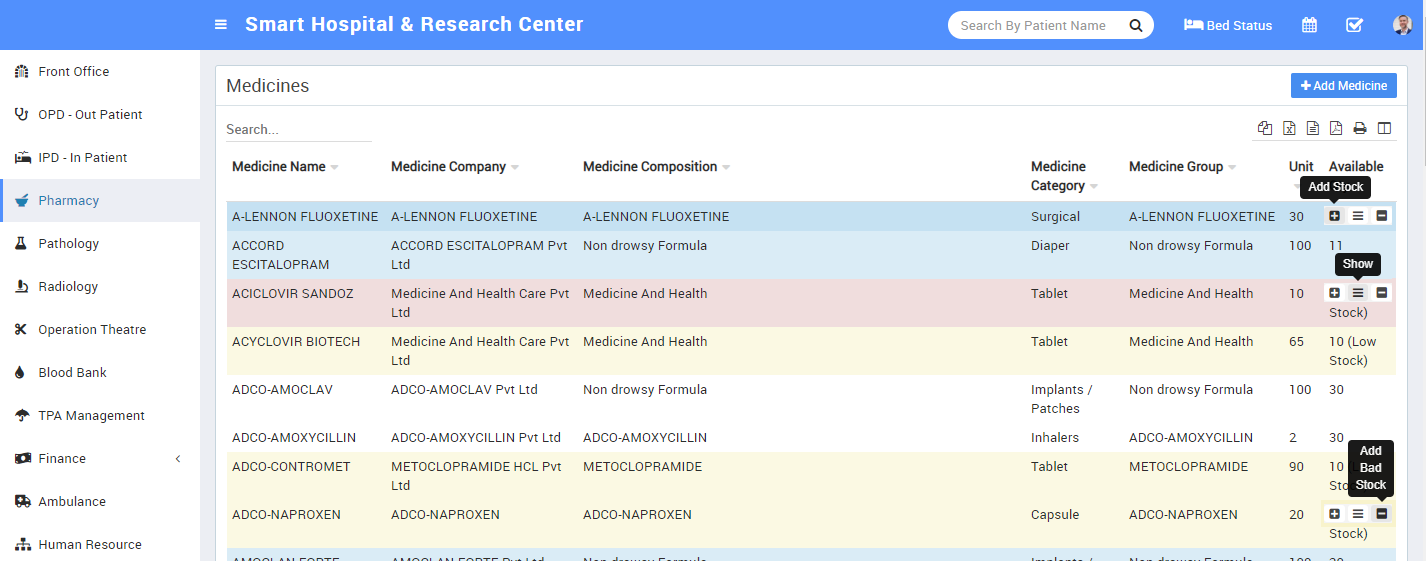
Task: Focus the Search By Patient Name field
Action: click(1036, 25)
